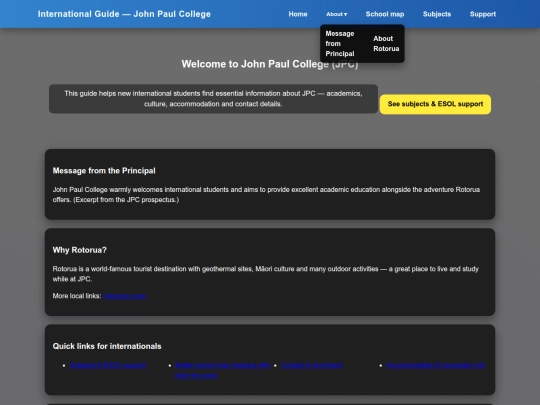Open the Subjects nav item

pos(437,14)
